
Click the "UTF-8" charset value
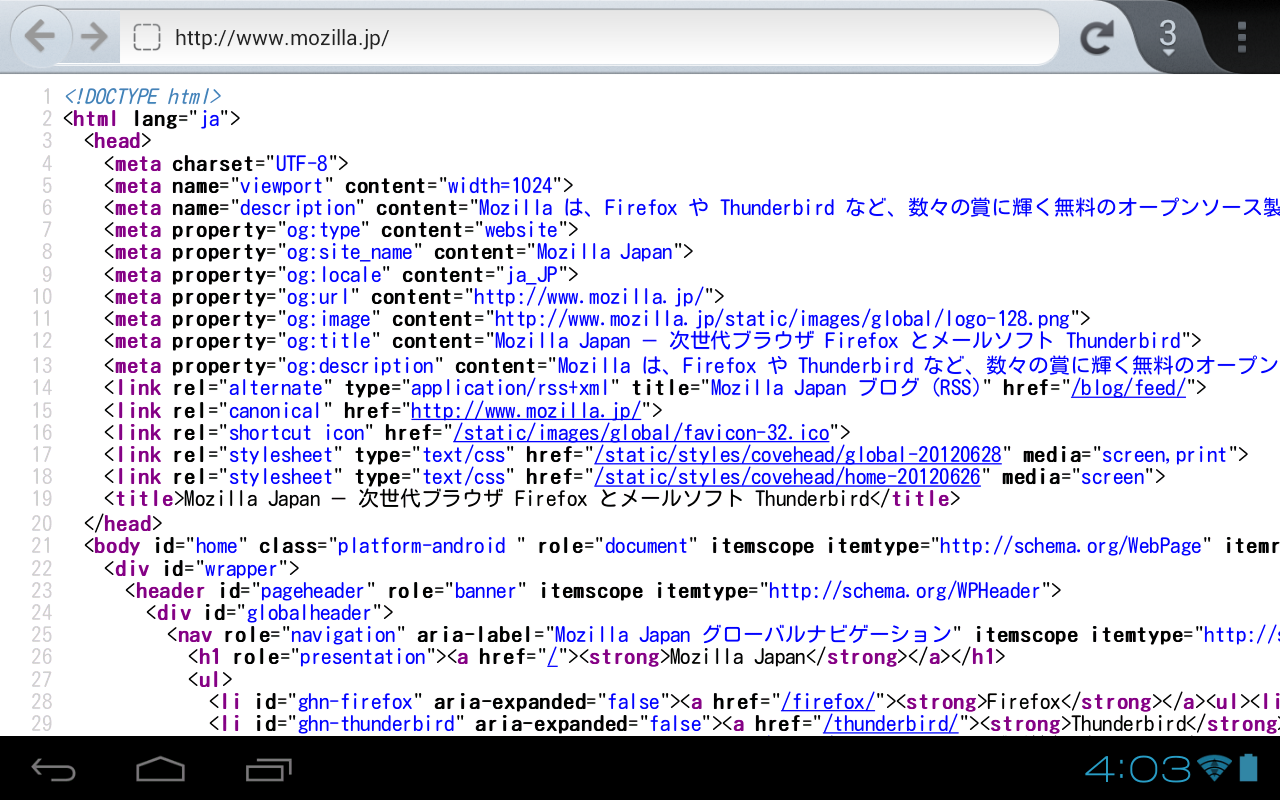tap(301, 163)
